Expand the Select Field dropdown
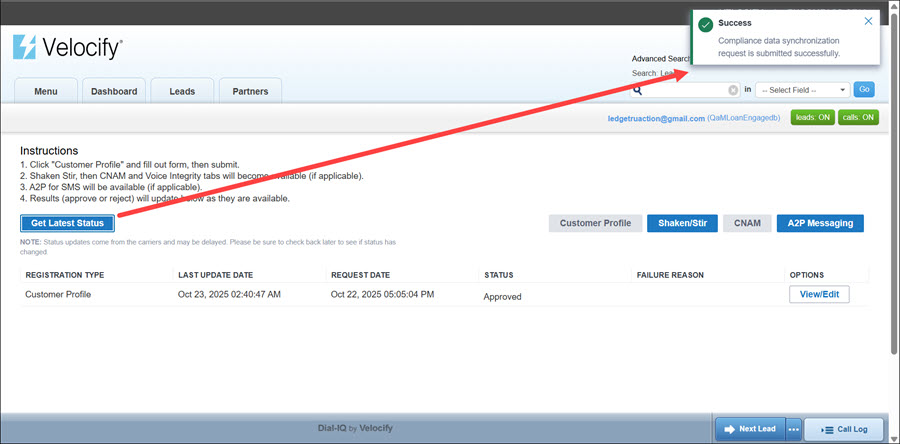The image size is (900, 444). 802,90
